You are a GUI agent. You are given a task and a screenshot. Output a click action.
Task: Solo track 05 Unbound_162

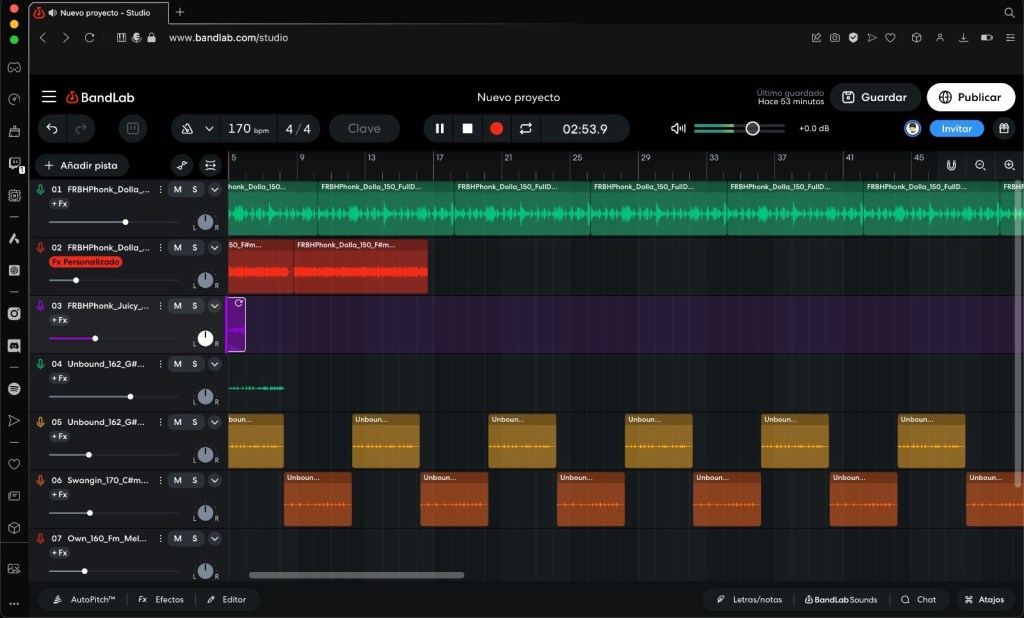click(x=195, y=422)
